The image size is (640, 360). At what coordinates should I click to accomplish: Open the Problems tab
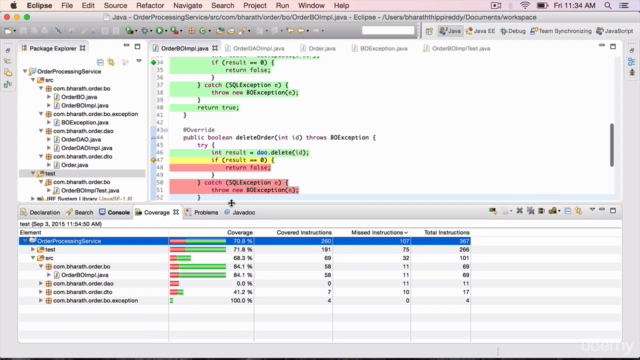tap(201, 213)
